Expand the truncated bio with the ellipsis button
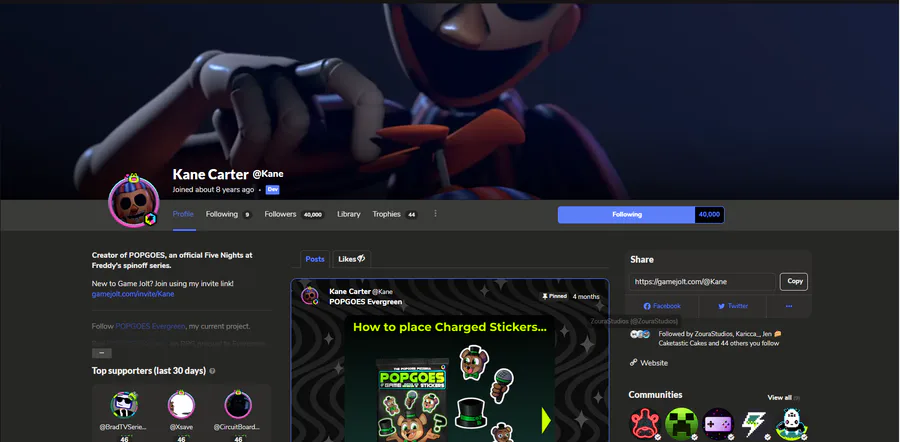Screen dimensions: 900x442 (x=102, y=352)
